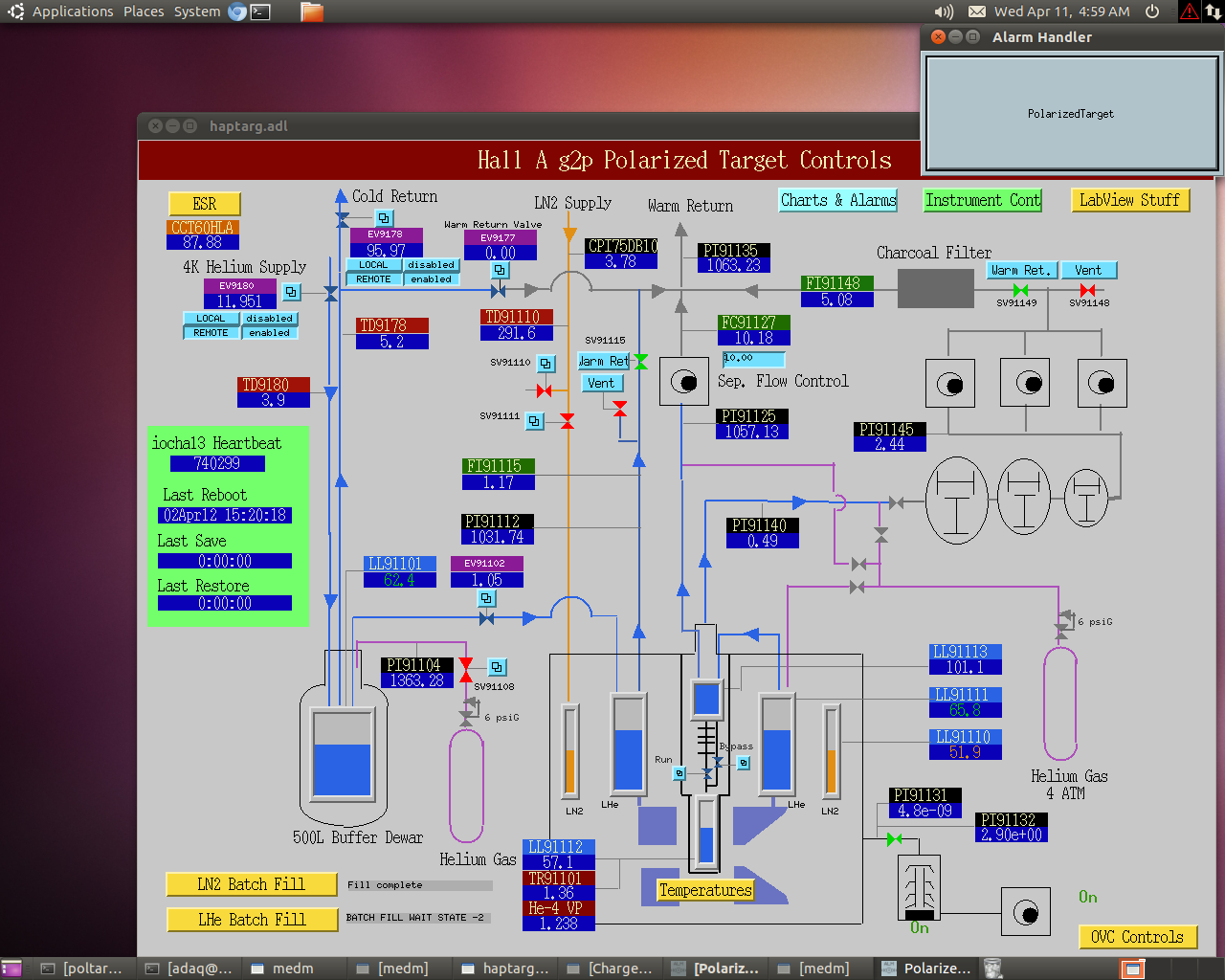1225x980 pixels.
Task: Open display icon below EV91102
Action: tap(486, 598)
